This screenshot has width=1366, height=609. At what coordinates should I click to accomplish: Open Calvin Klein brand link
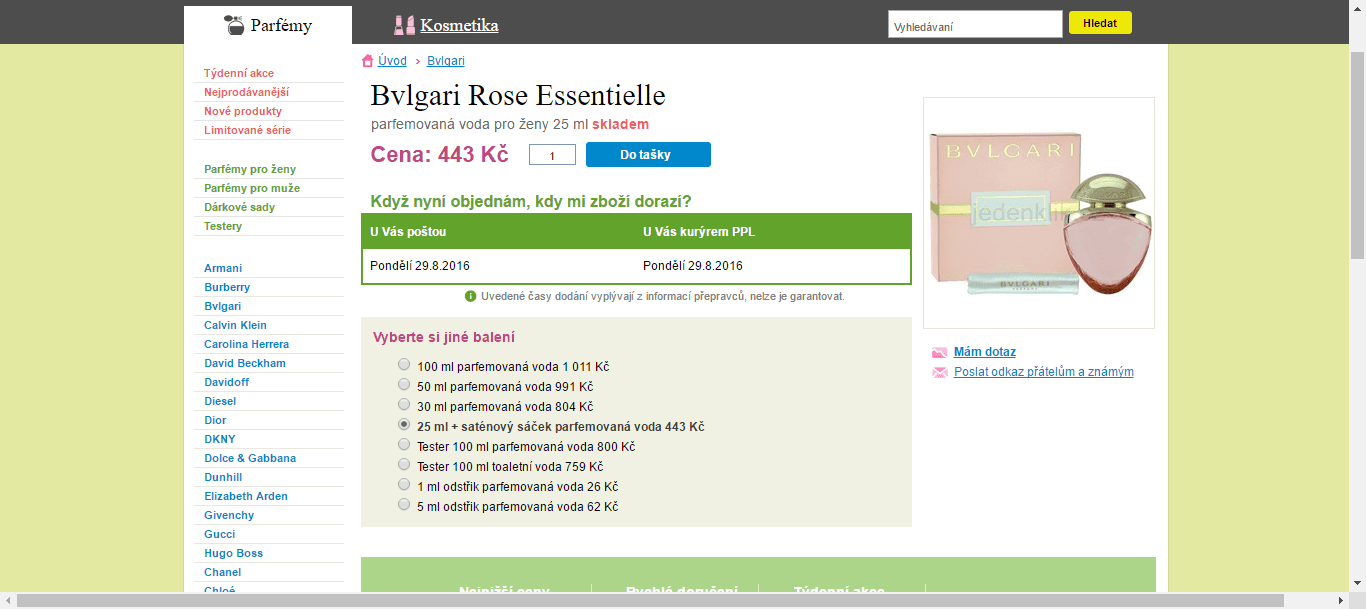tap(235, 325)
